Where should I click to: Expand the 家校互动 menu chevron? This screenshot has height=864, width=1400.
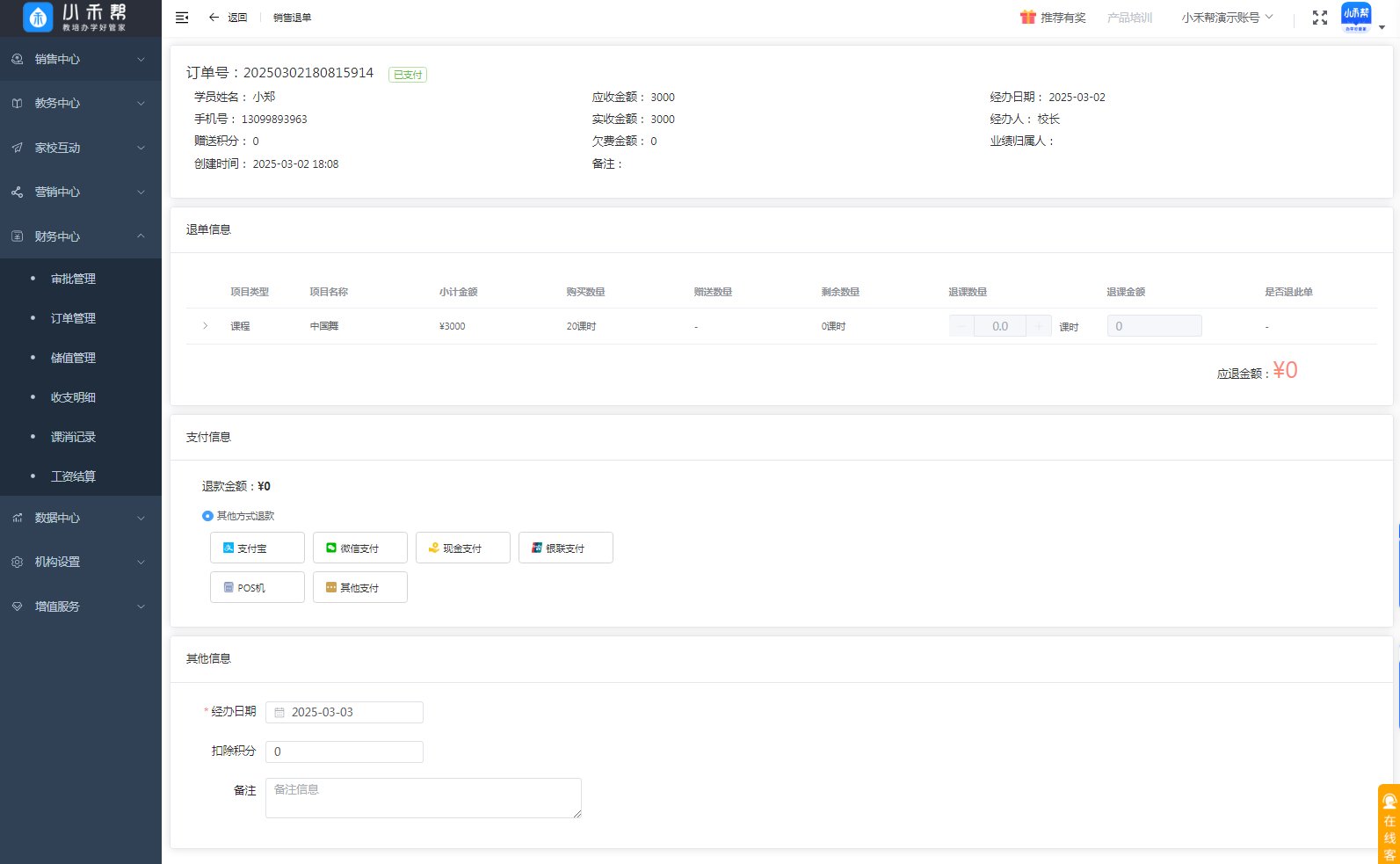(141, 148)
